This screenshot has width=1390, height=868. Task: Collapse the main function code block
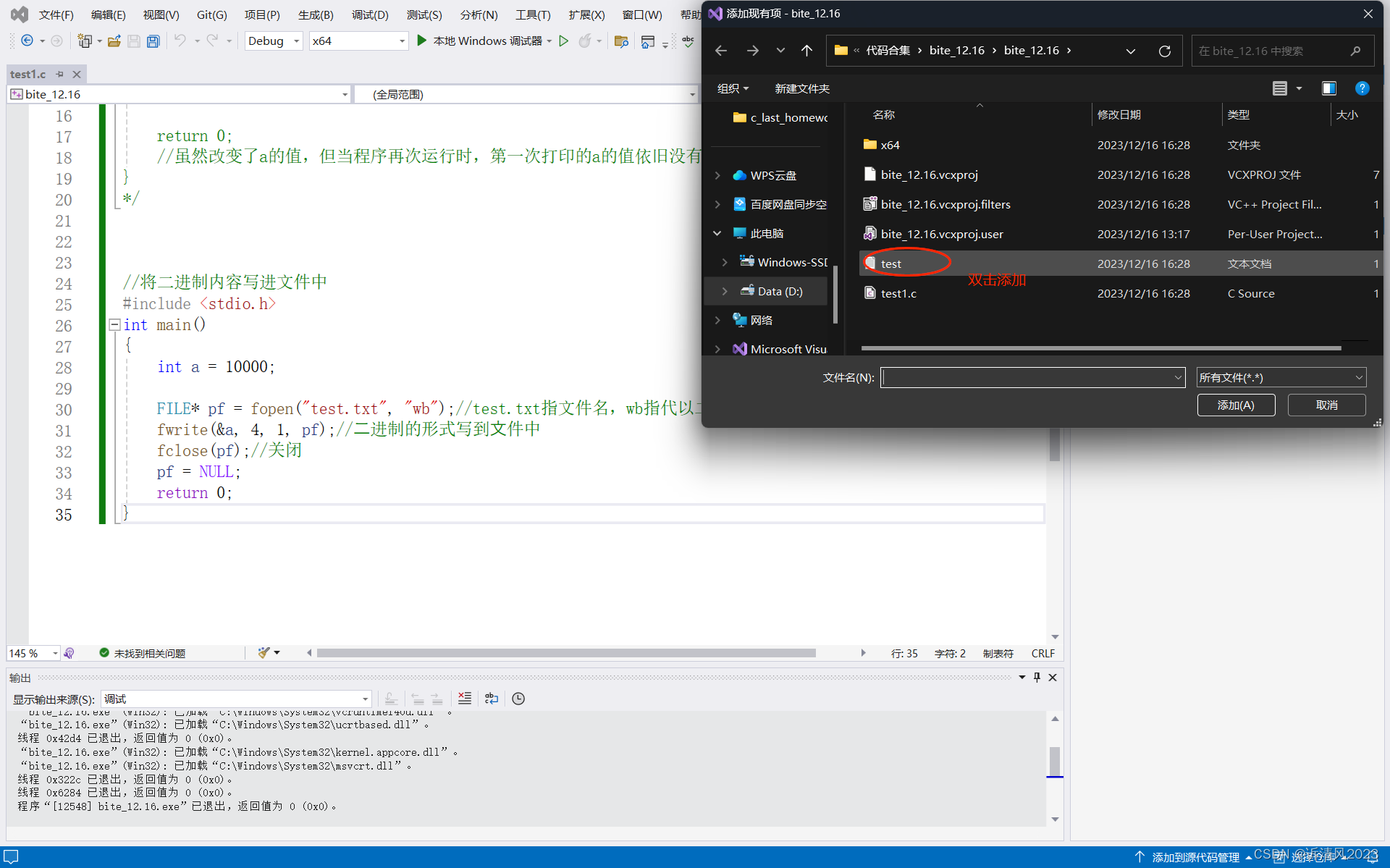[114, 325]
